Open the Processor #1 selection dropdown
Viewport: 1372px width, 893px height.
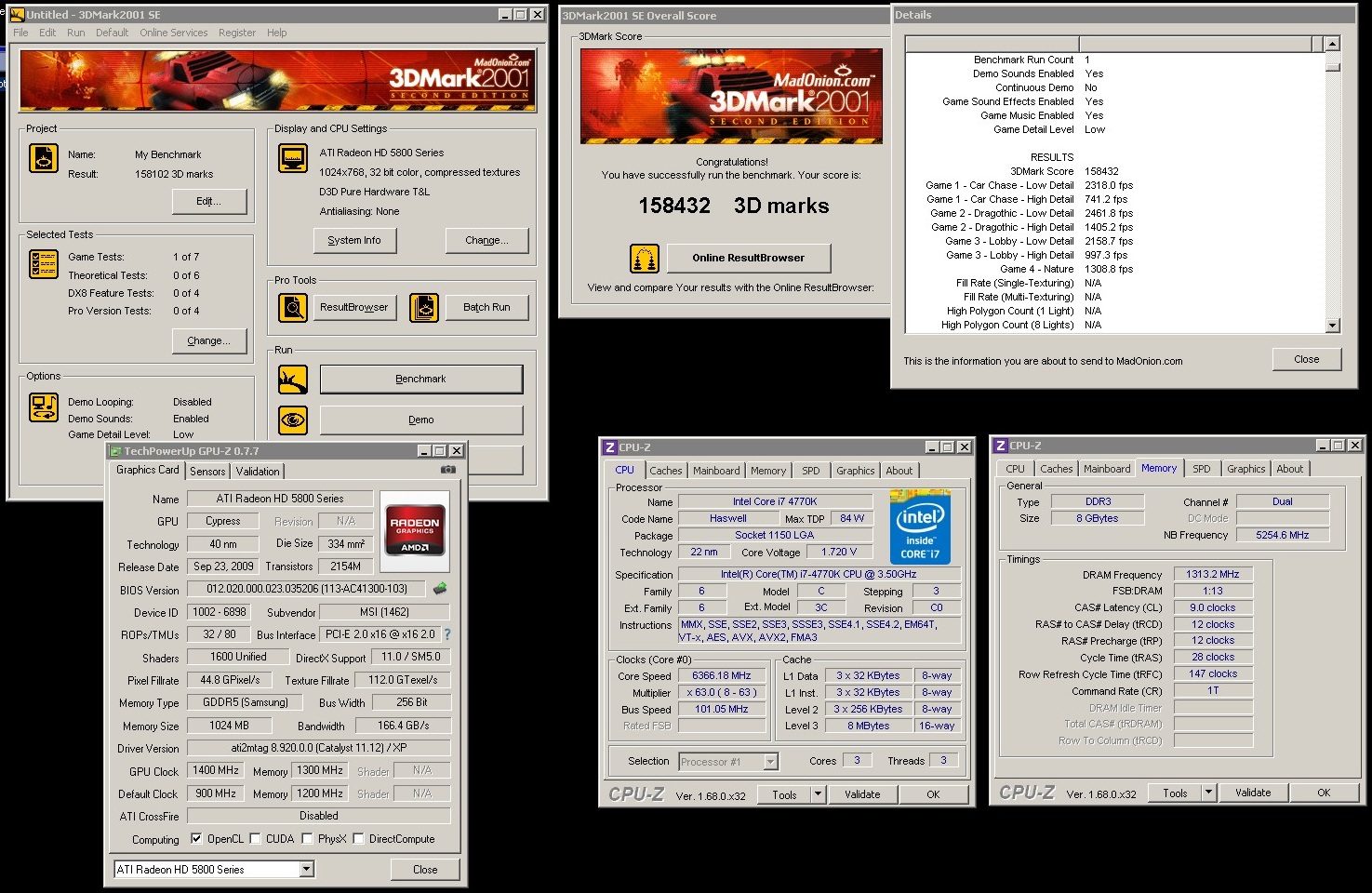(770, 762)
